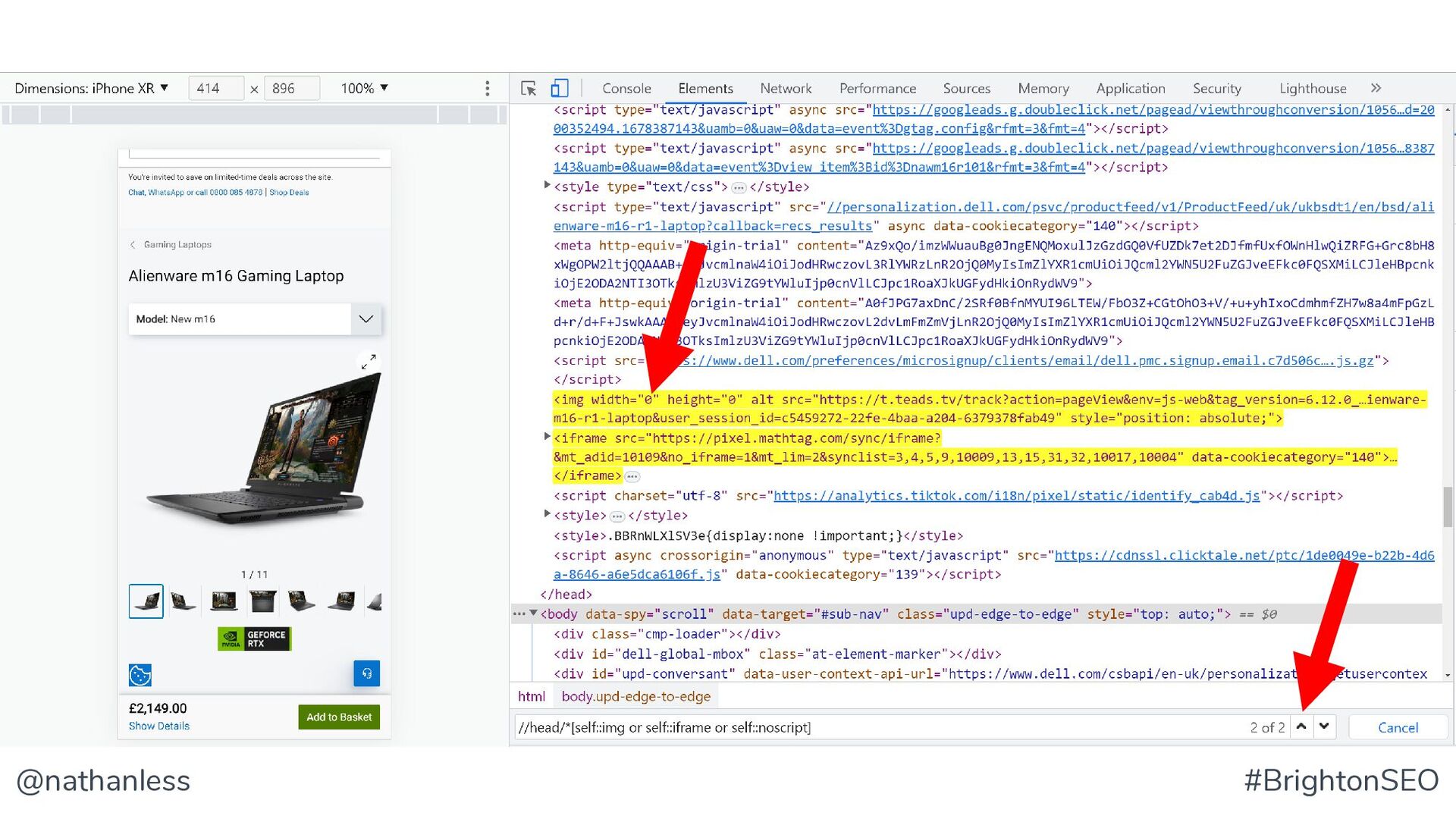This screenshot has height=819, width=1456.
Task: Go back to Gaming Laptops
Action: point(171,245)
